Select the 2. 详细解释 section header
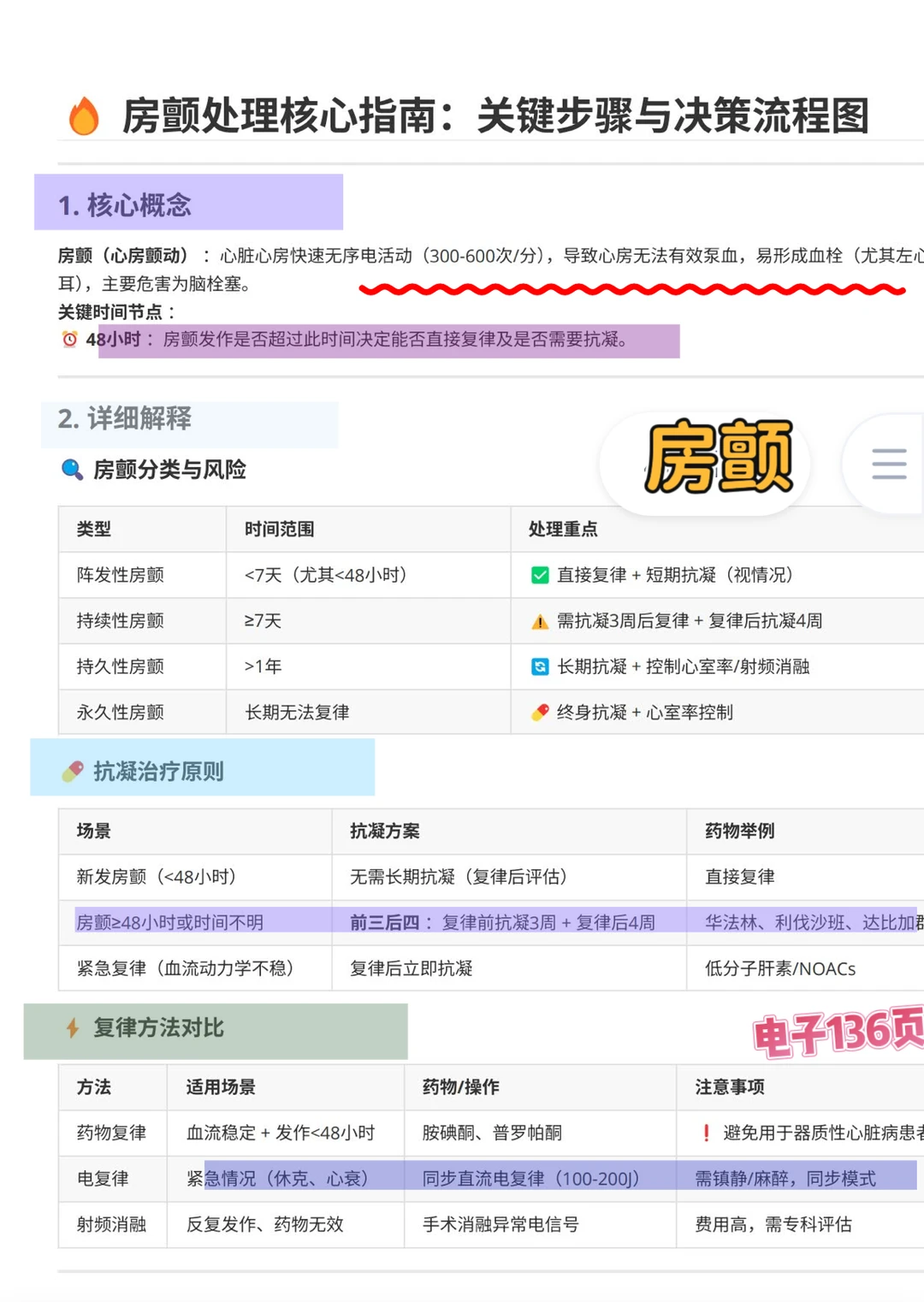The height and width of the screenshot is (1302, 924). [x=126, y=420]
